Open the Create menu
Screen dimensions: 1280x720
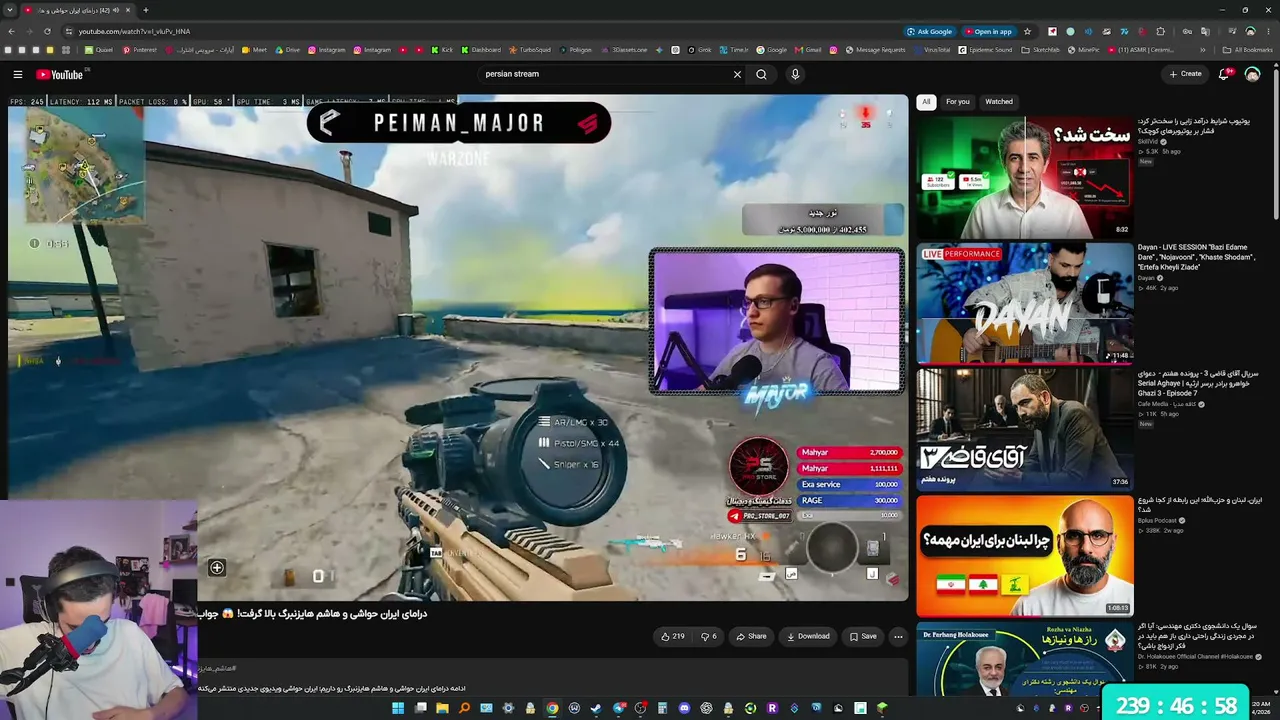1186,74
